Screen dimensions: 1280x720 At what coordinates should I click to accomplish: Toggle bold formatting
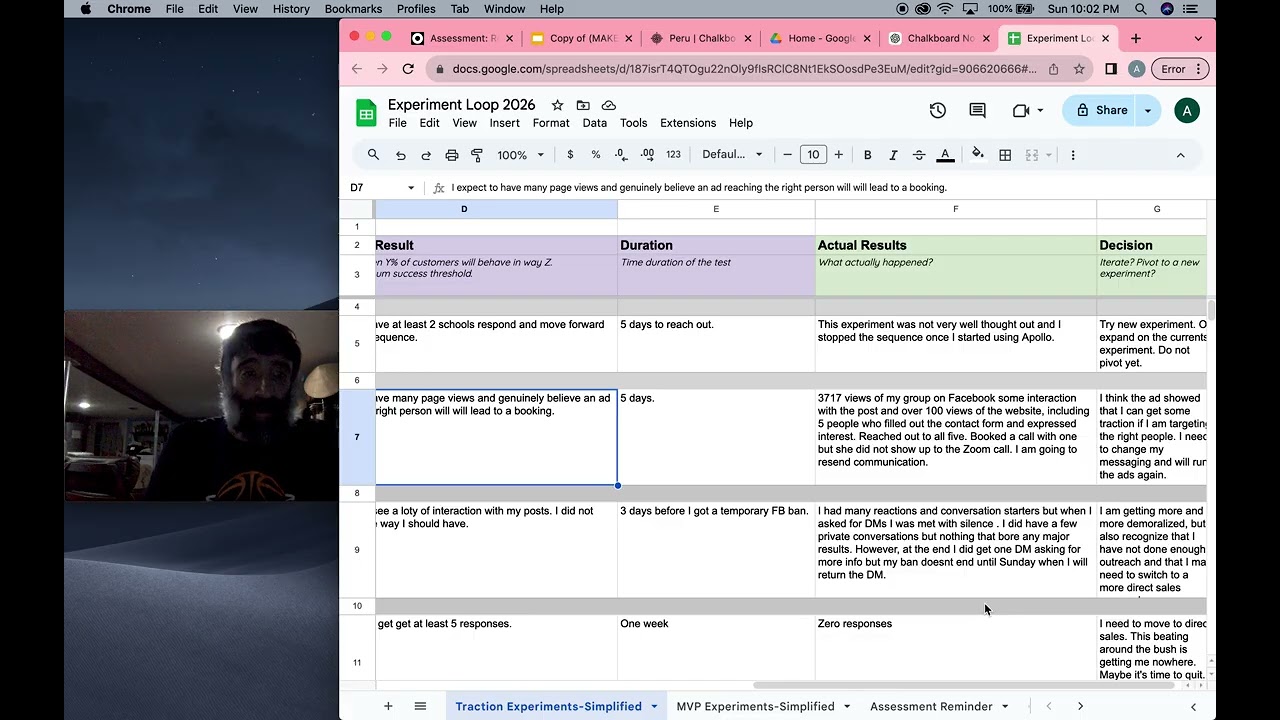coord(867,155)
